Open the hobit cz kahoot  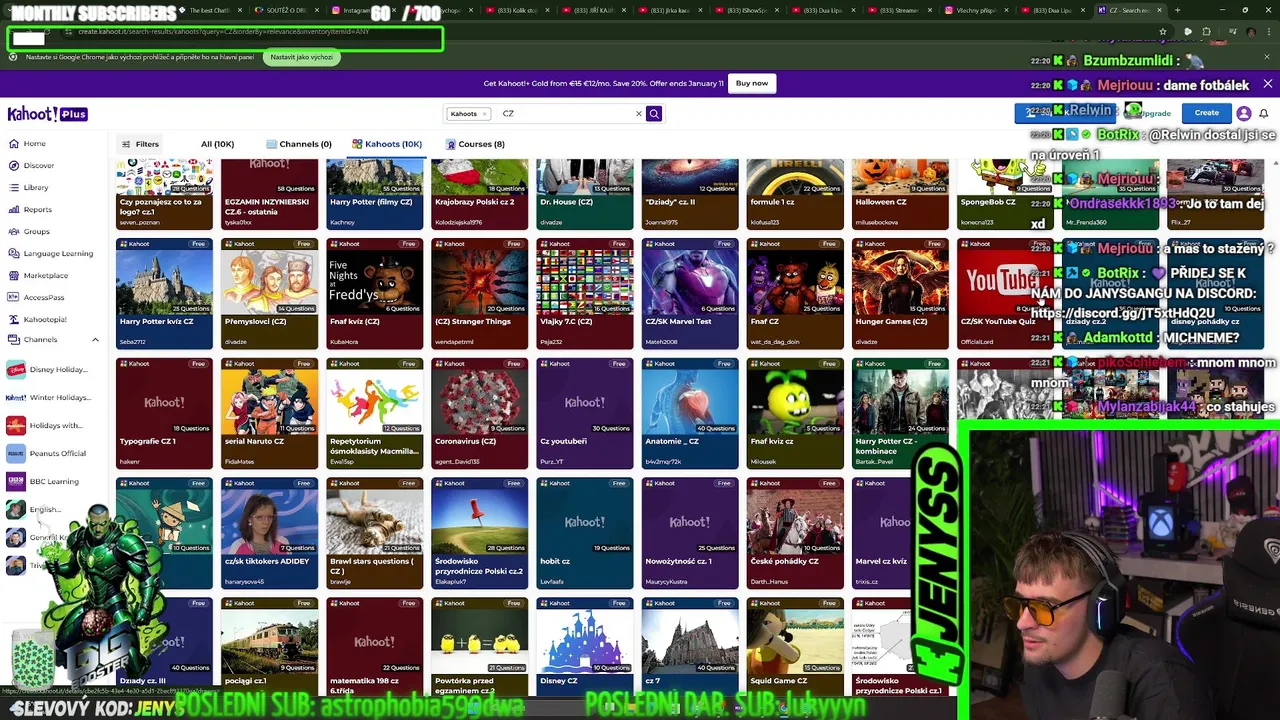pyautogui.click(x=585, y=534)
